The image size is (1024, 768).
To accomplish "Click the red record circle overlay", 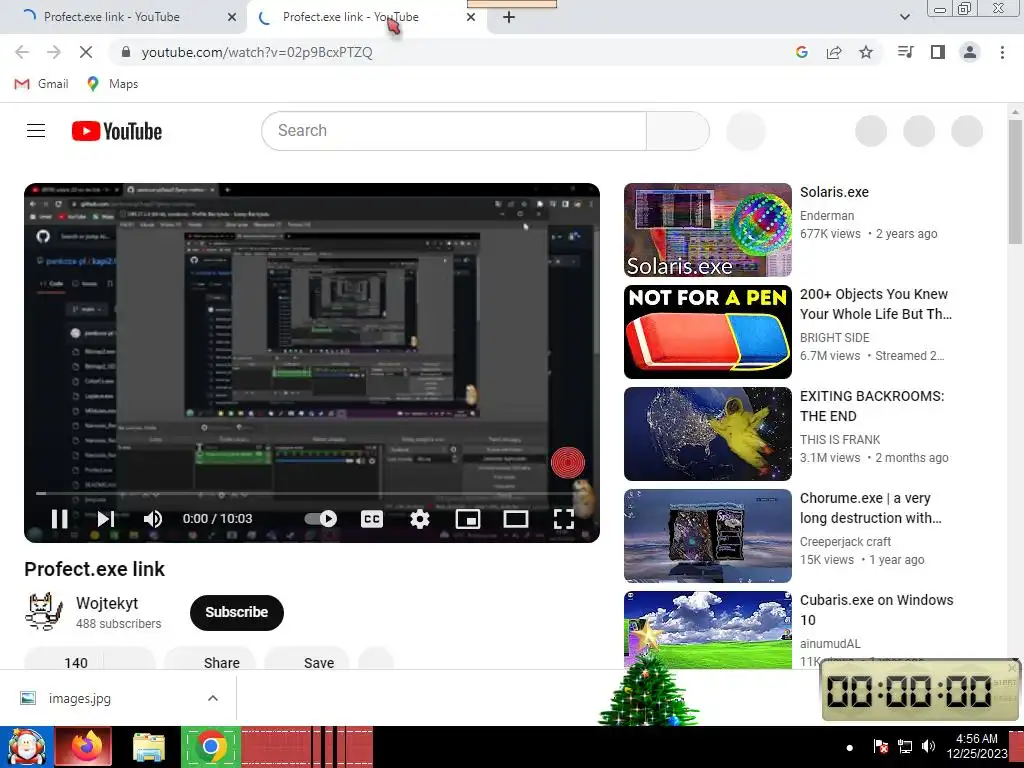I will coord(568,463).
